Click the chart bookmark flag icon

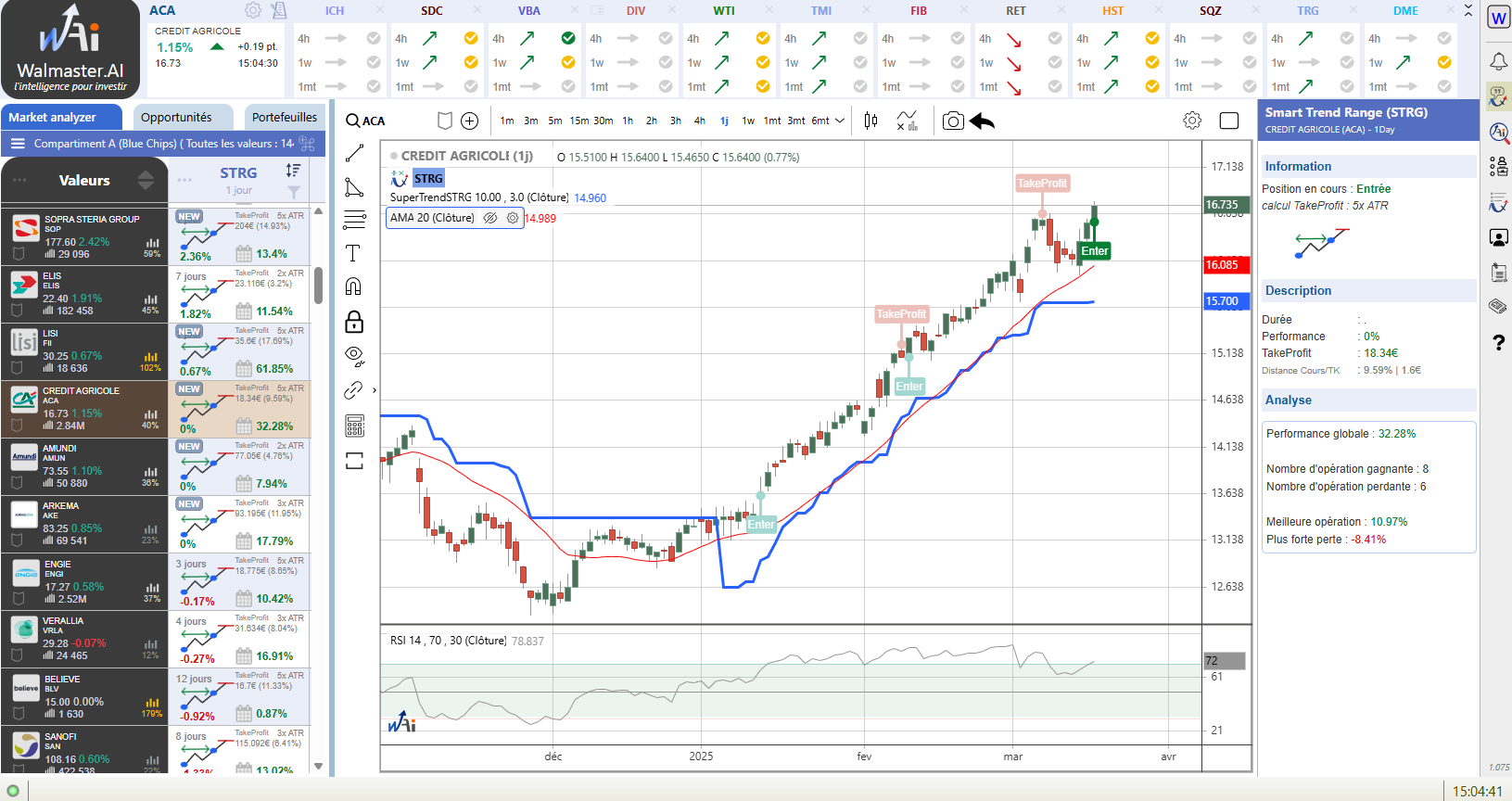445,121
